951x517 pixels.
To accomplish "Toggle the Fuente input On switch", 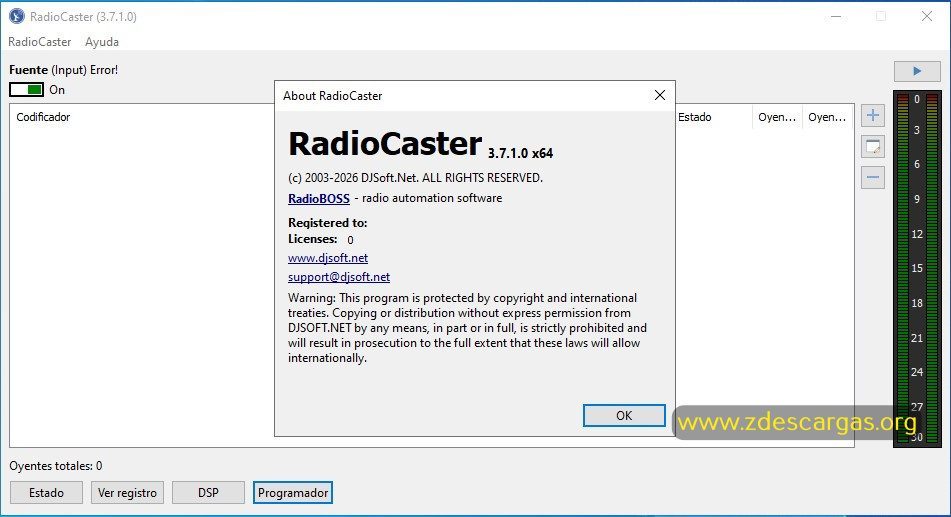I will (27, 90).
